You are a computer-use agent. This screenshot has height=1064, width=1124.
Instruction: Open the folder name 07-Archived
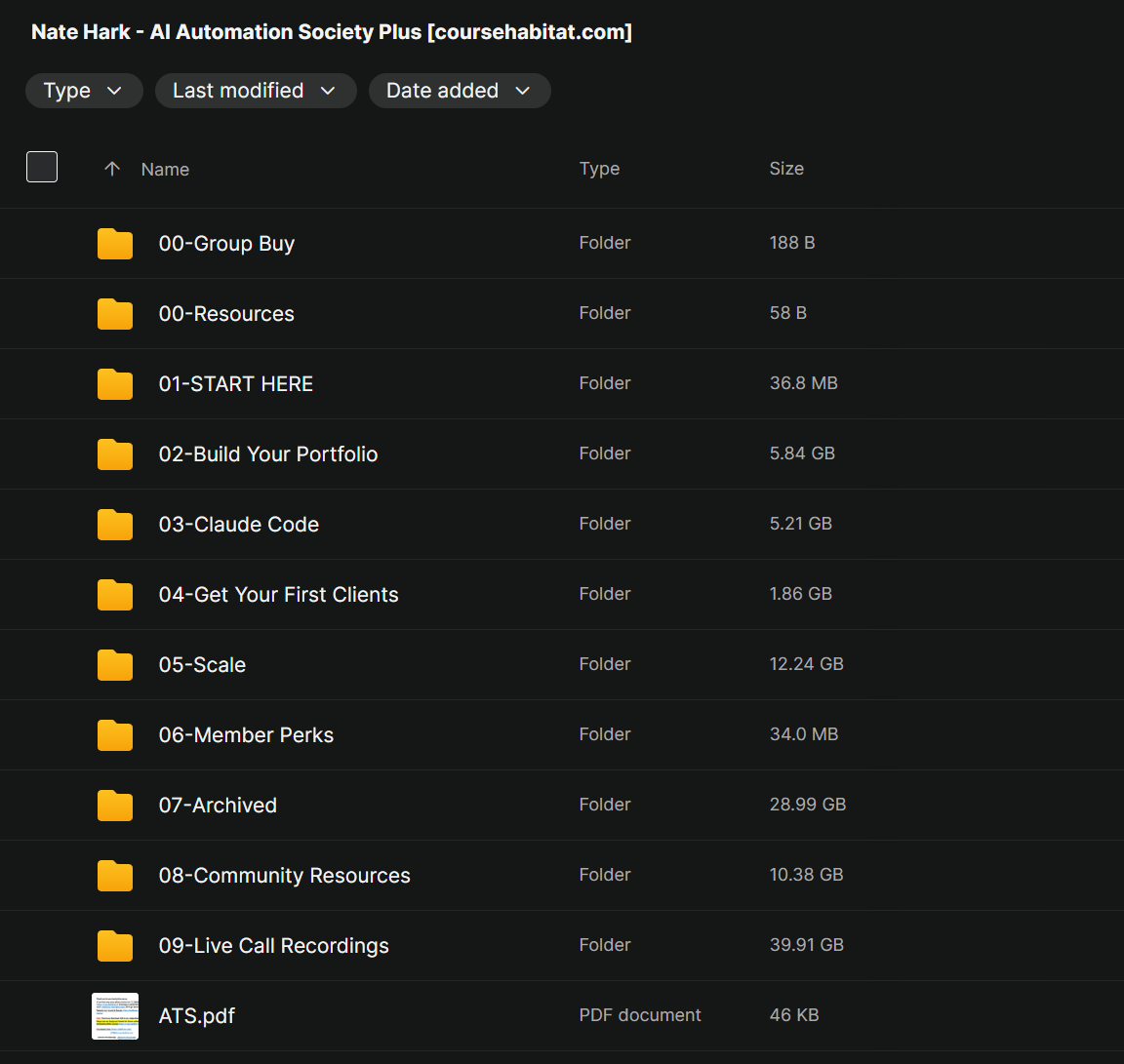pyautogui.click(x=218, y=806)
